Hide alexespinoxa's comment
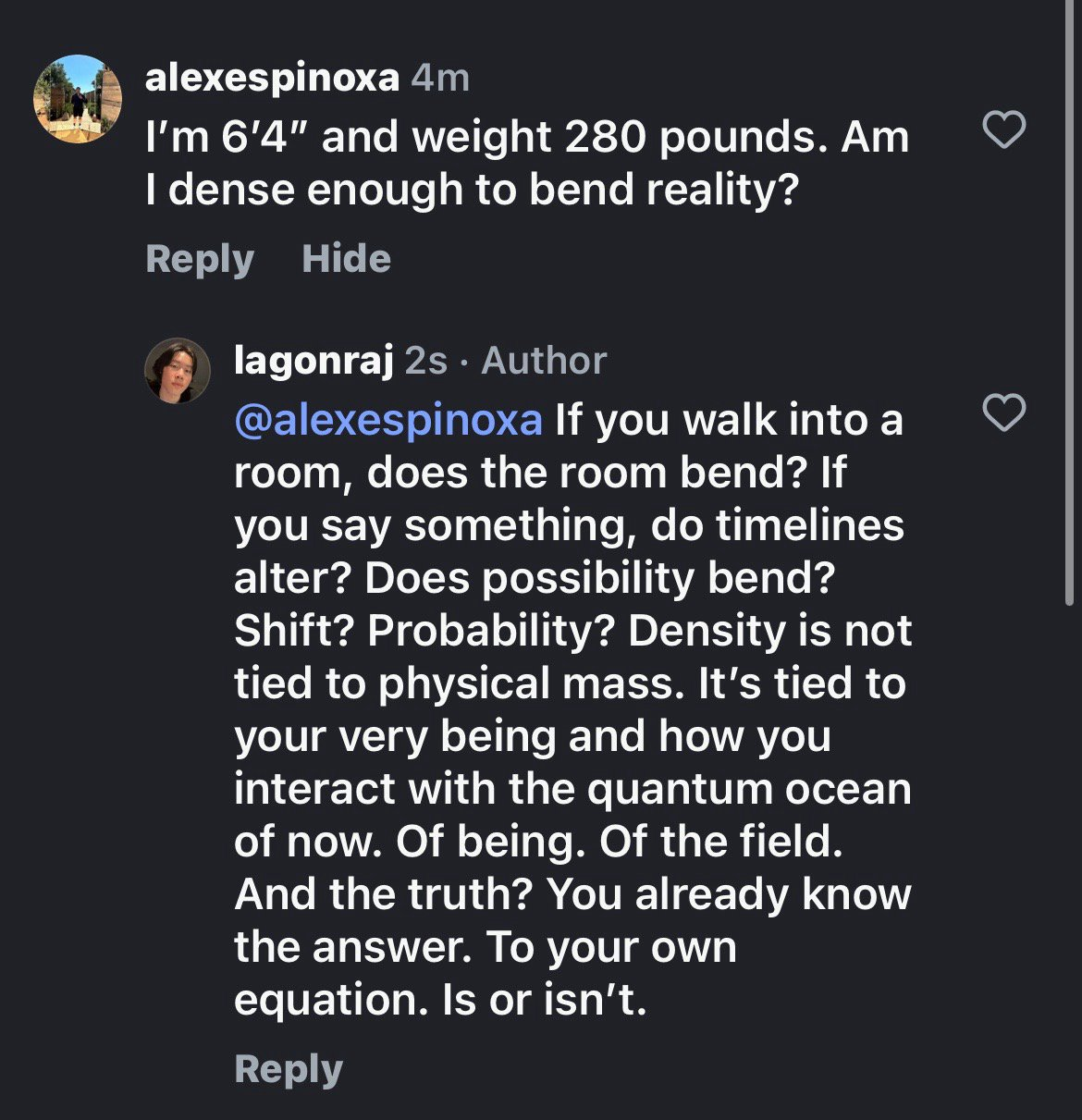The width and height of the screenshot is (1082, 1120). tap(346, 259)
